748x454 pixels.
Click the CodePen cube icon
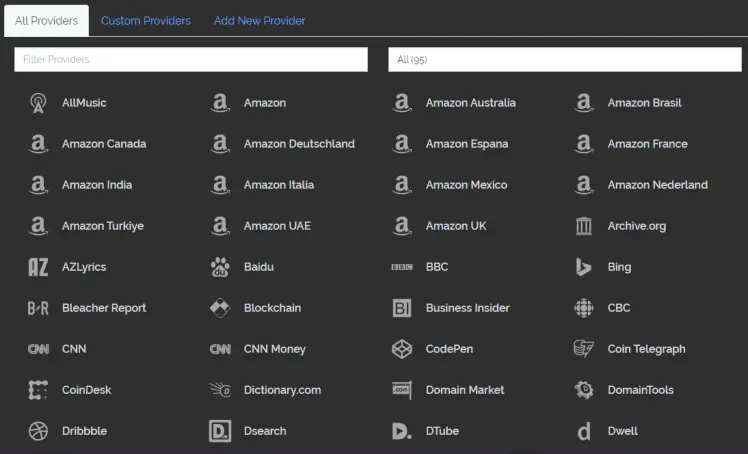coord(402,349)
